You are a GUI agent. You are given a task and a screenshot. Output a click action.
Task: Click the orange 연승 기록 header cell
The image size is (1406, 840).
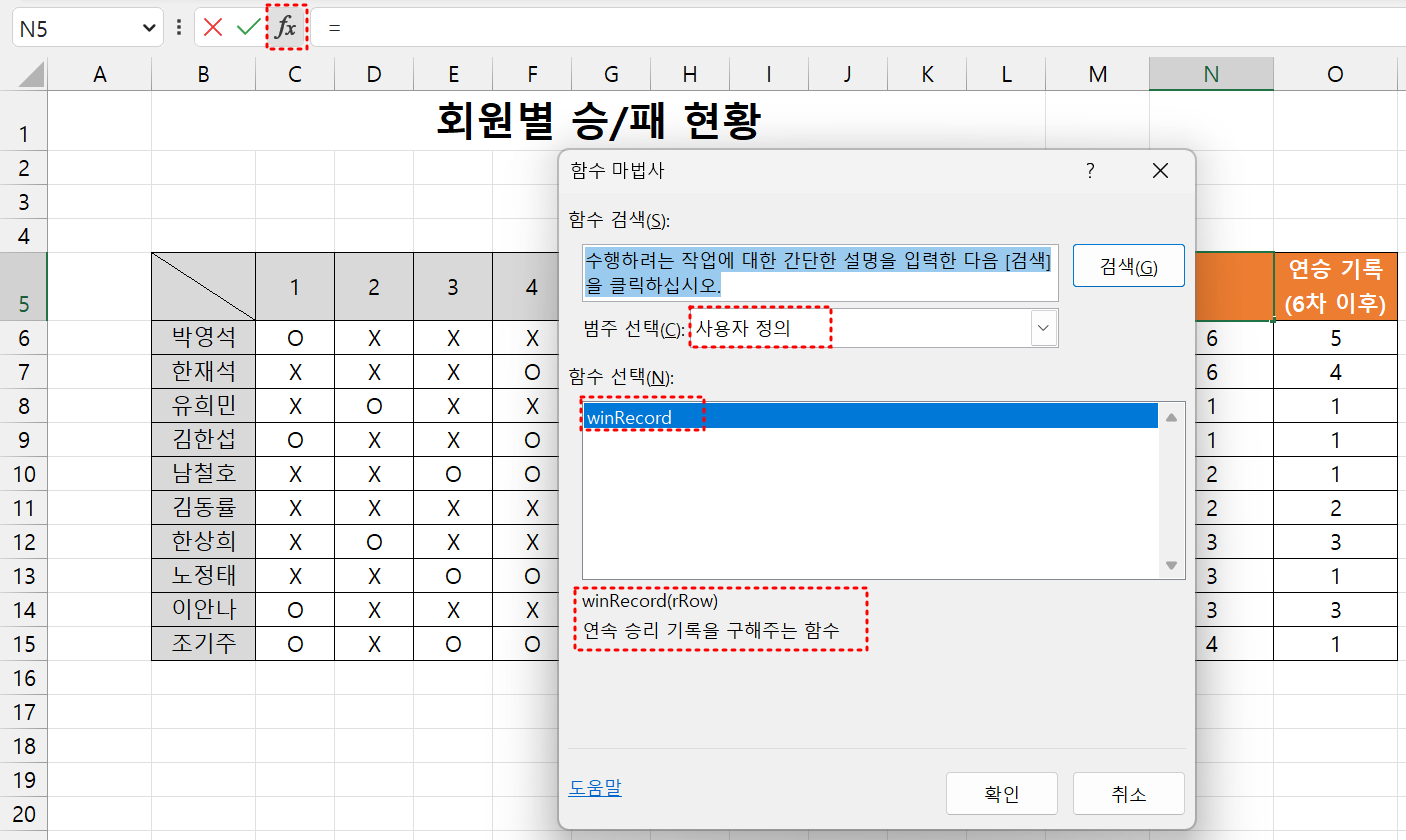pyautogui.click(x=1335, y=287)
